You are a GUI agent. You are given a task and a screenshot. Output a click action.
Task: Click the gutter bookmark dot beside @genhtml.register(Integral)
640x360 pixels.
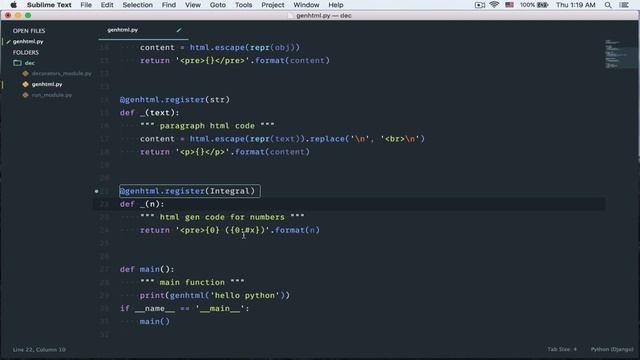point(96,191)
